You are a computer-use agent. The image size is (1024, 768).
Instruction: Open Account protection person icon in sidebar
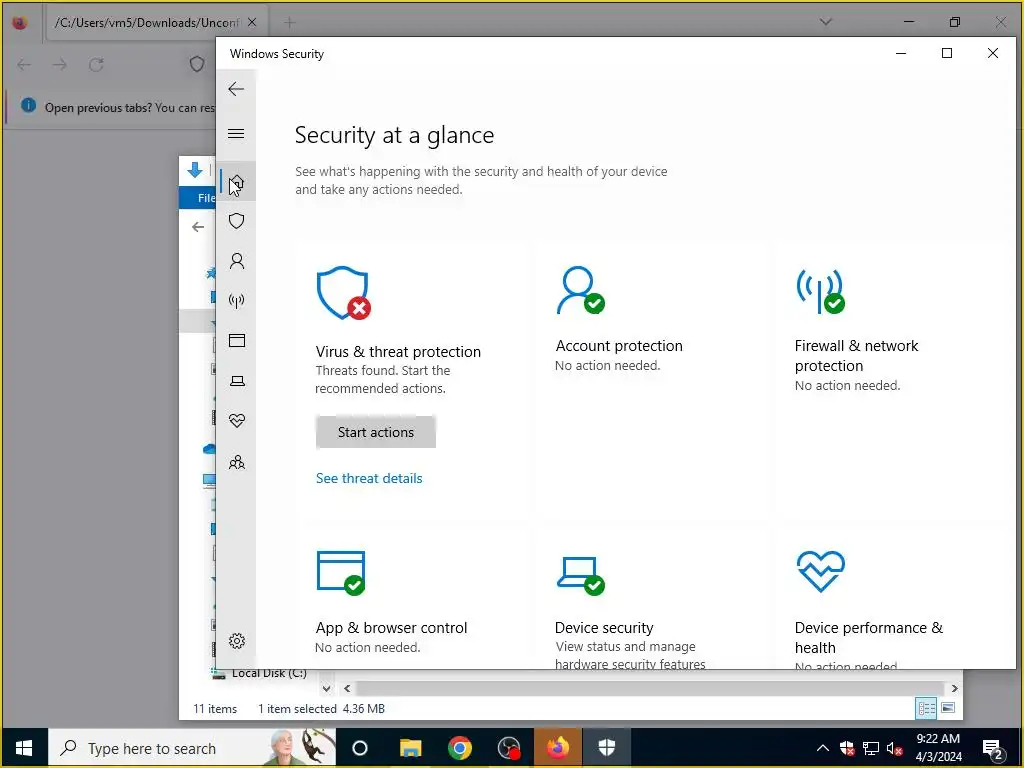click(236, 261)
